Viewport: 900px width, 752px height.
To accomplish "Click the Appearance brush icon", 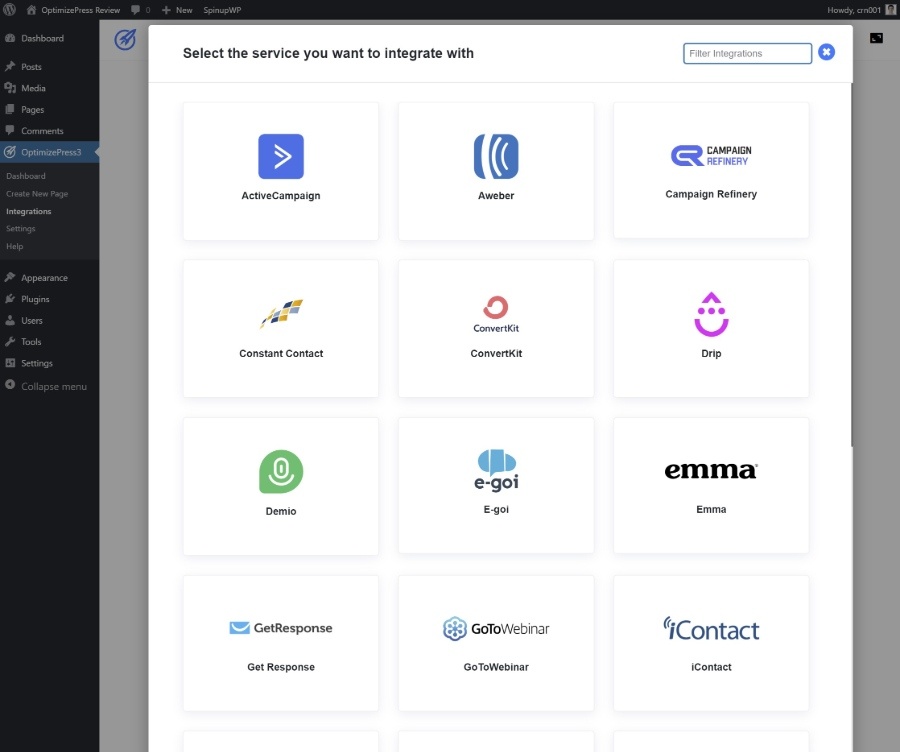I will click(x=10, y=277).
